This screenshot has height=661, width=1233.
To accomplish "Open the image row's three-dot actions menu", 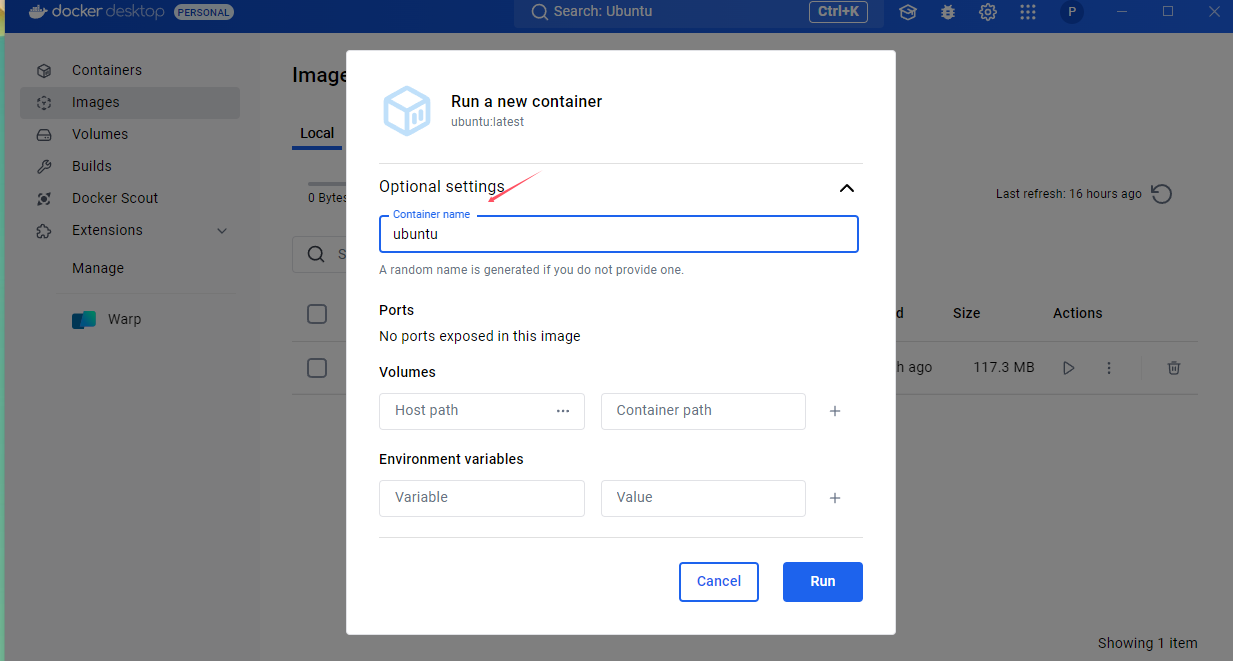I will [x=1108, y=368].
